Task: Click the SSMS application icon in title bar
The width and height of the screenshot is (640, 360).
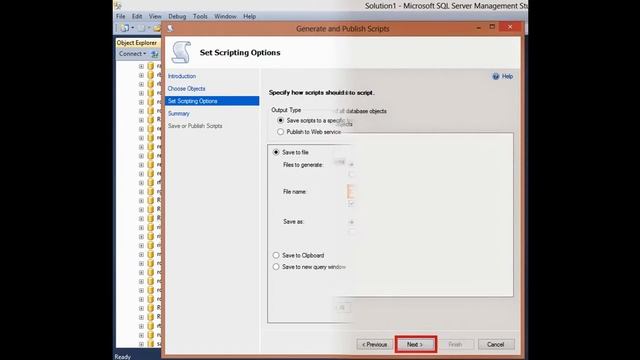Action: click(118, 6)
